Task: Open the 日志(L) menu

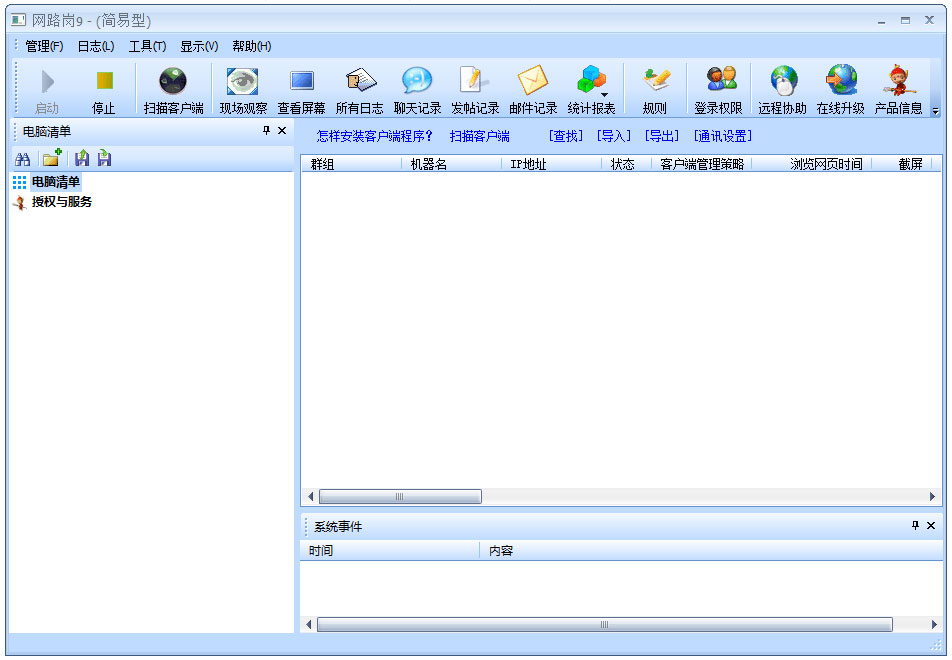Action: 96,46
